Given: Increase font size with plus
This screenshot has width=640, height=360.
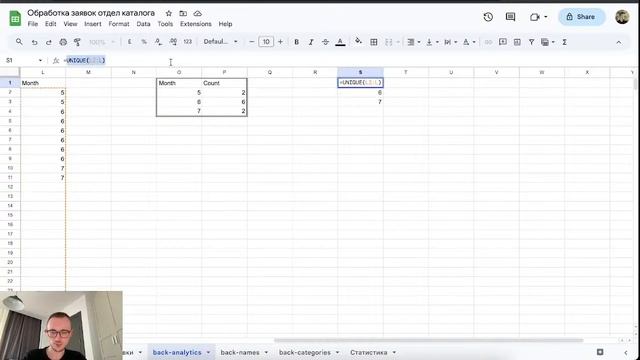Looking at the screenshot, I should coord(280,42).
